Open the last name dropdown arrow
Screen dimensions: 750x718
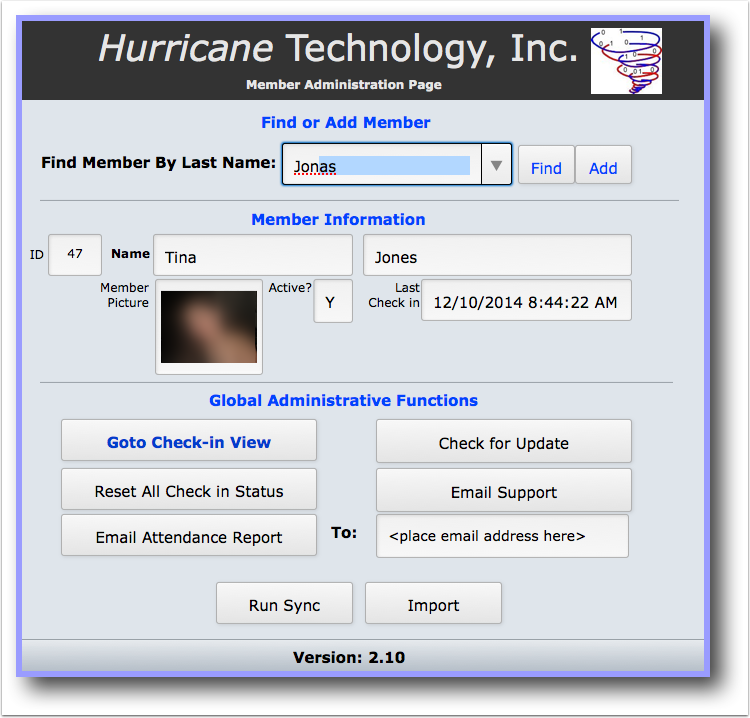tap(496, 165)
